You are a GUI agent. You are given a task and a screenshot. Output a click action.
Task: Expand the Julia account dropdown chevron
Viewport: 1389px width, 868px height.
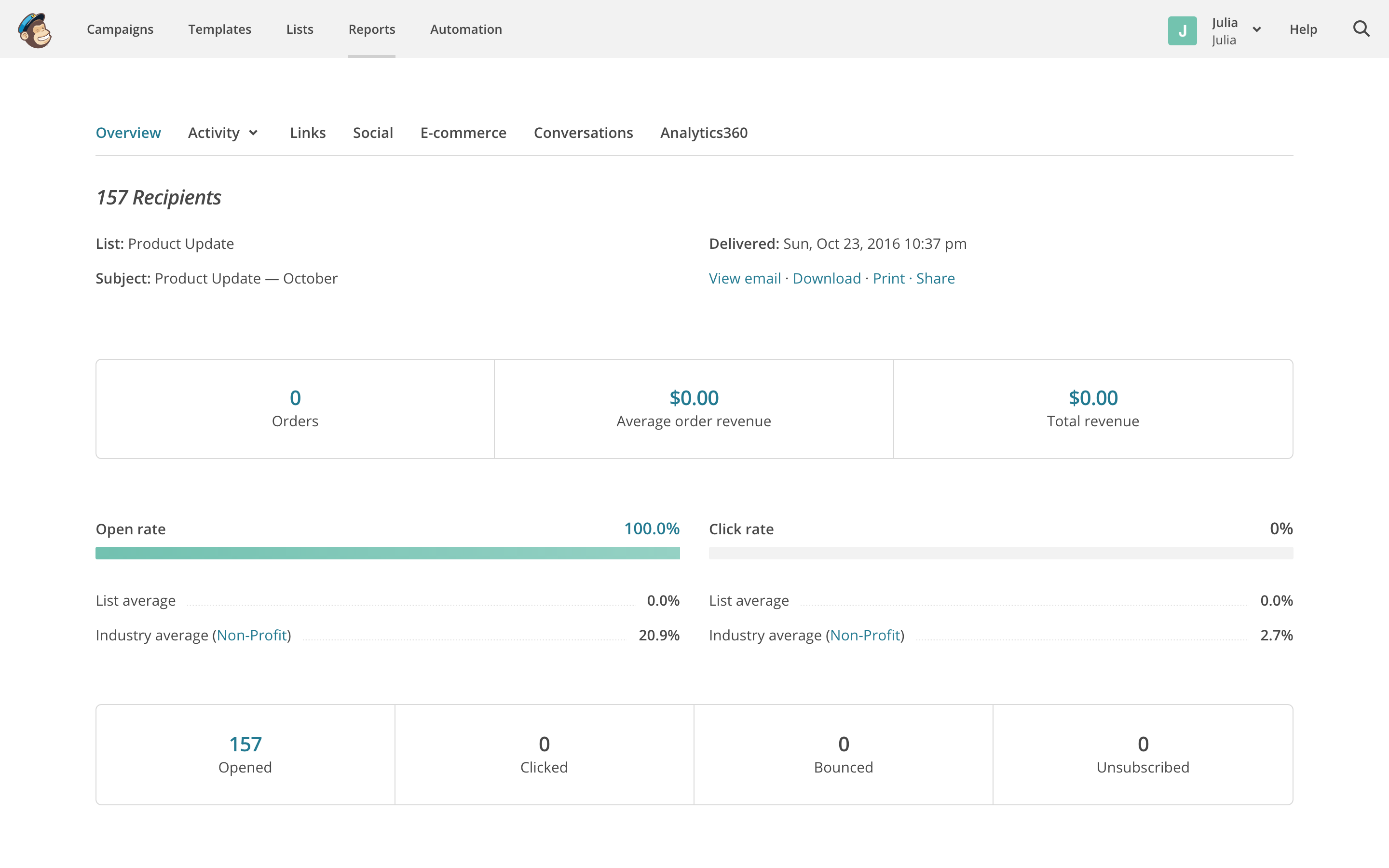click(x=1256, y=30)
